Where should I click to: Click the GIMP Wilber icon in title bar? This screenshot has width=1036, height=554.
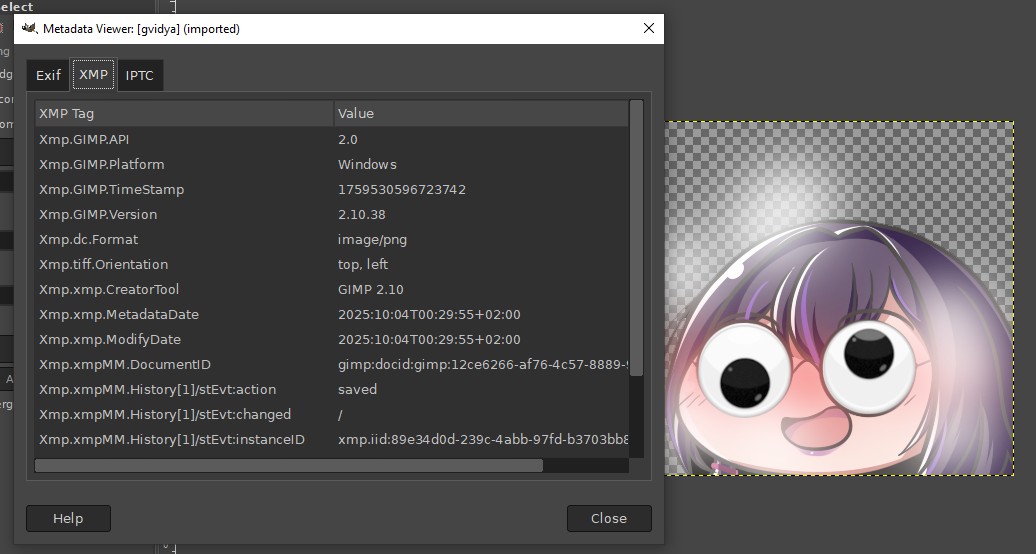[x=29, y=28]
